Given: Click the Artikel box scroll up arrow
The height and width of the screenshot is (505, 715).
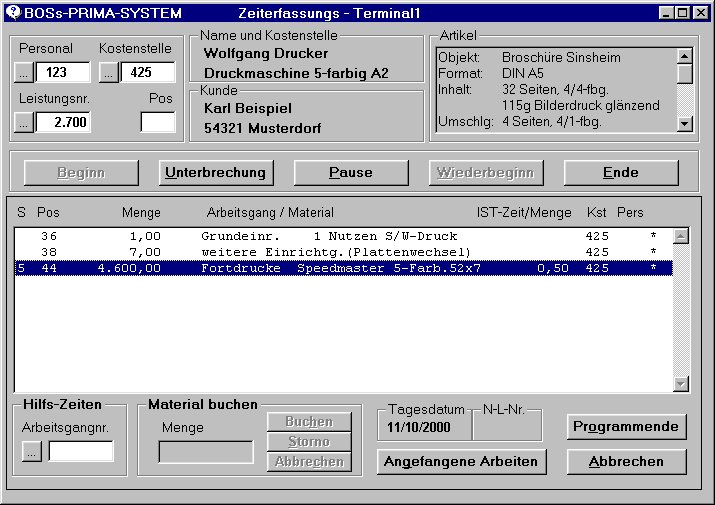Looking at the screenshot, I should click(x=684, y=56).
